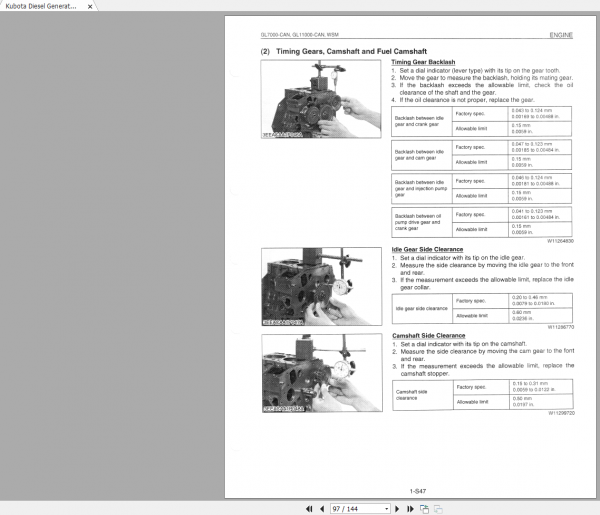Click 'Backlash between idle gear and crank gear' cell
Viewport: 600px width, 515px height.
[x=422, y=121]
